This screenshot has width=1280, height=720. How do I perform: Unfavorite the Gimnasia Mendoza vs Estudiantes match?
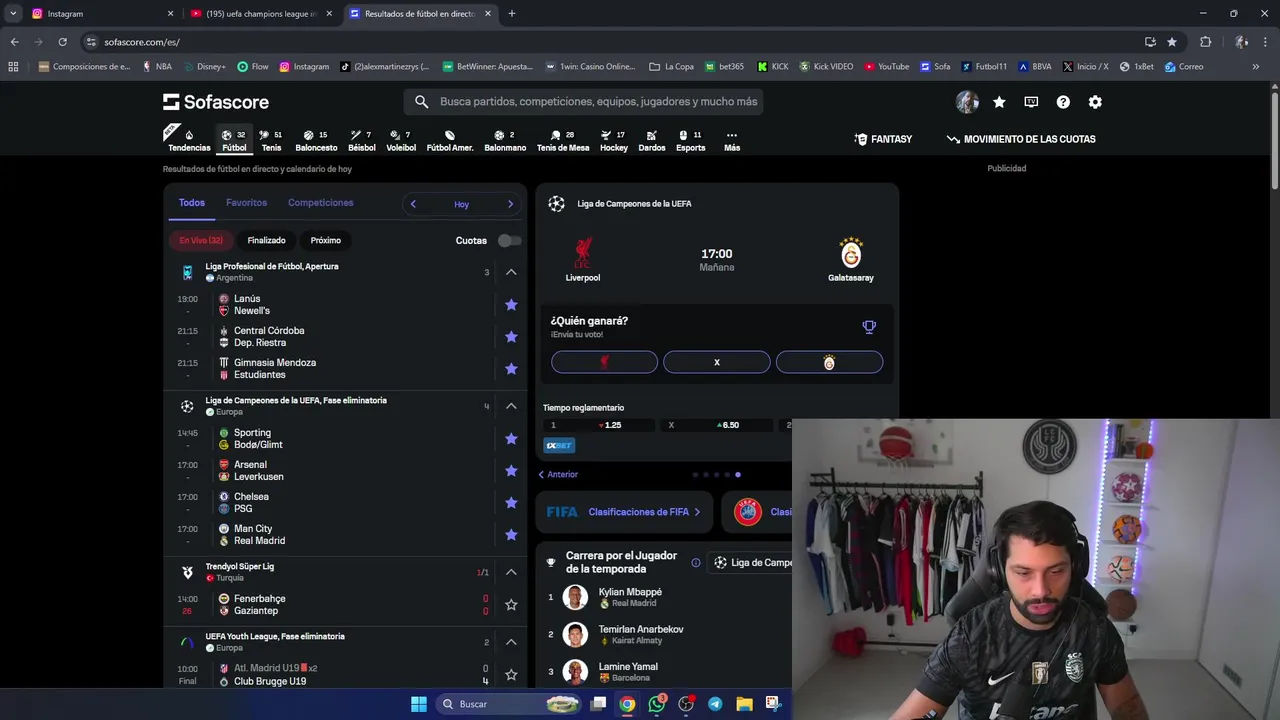[x=511, y=369]
